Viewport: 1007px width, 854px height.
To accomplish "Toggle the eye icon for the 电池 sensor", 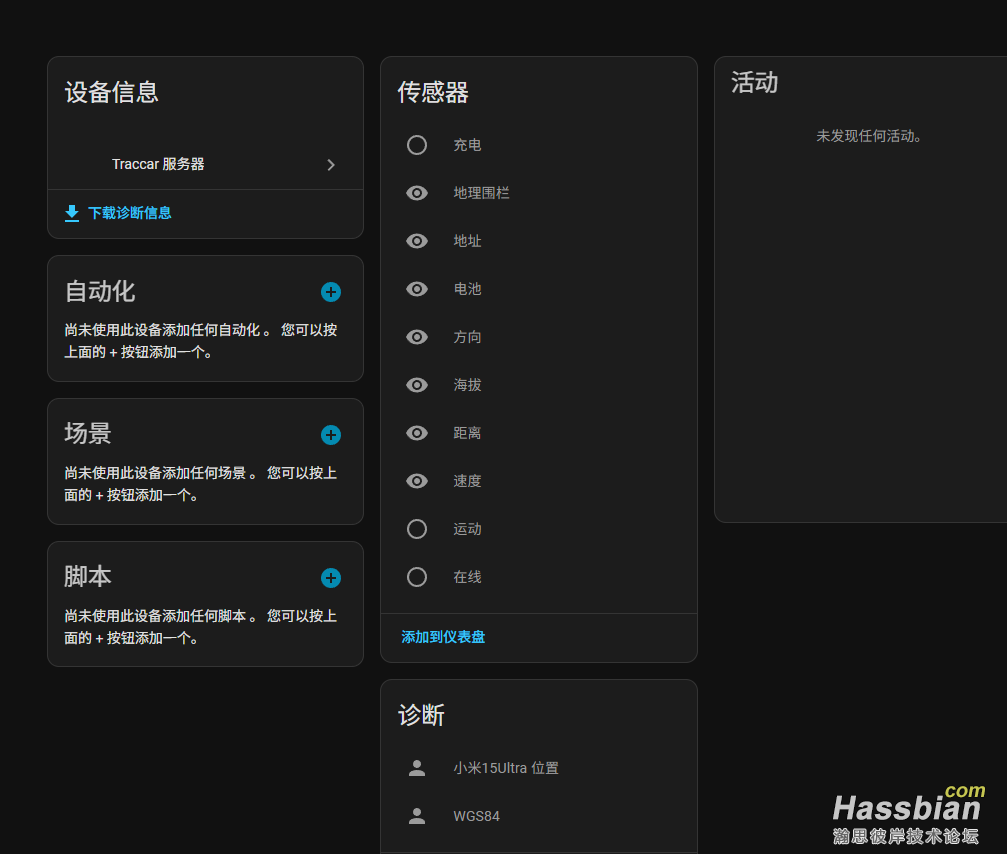I will pos(416,288).
